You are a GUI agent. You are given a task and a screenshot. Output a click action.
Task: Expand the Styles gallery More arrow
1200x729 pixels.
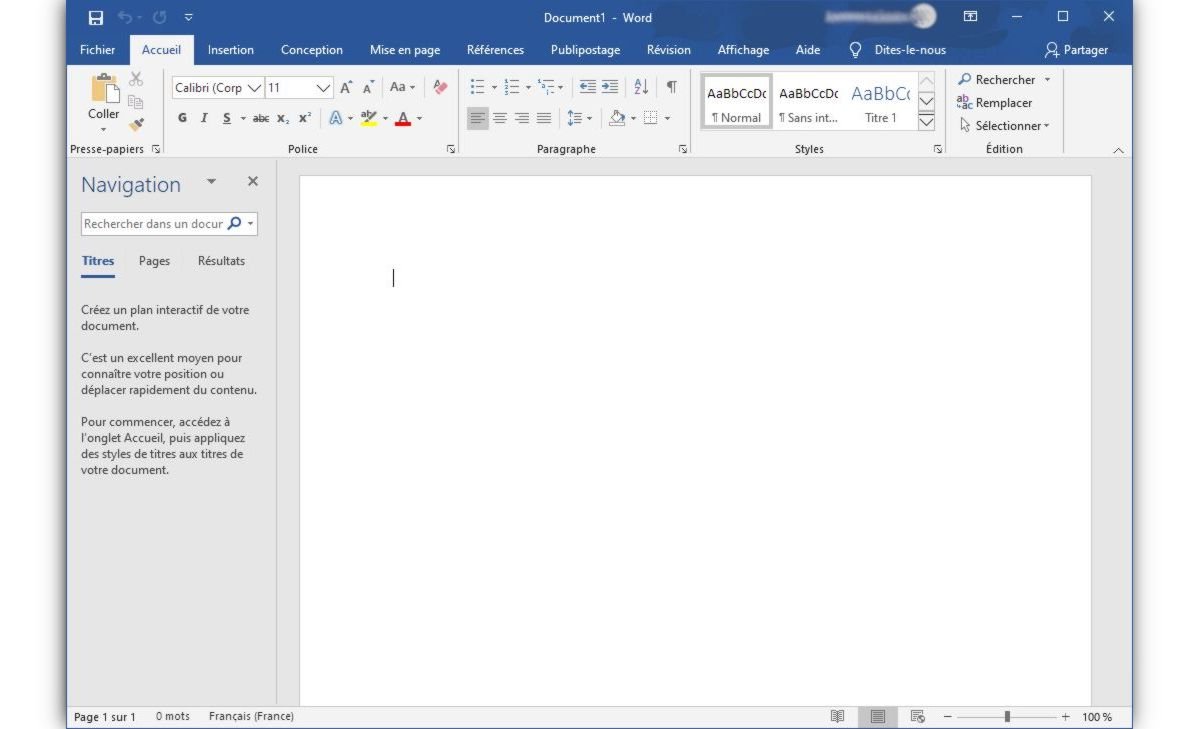926,122
